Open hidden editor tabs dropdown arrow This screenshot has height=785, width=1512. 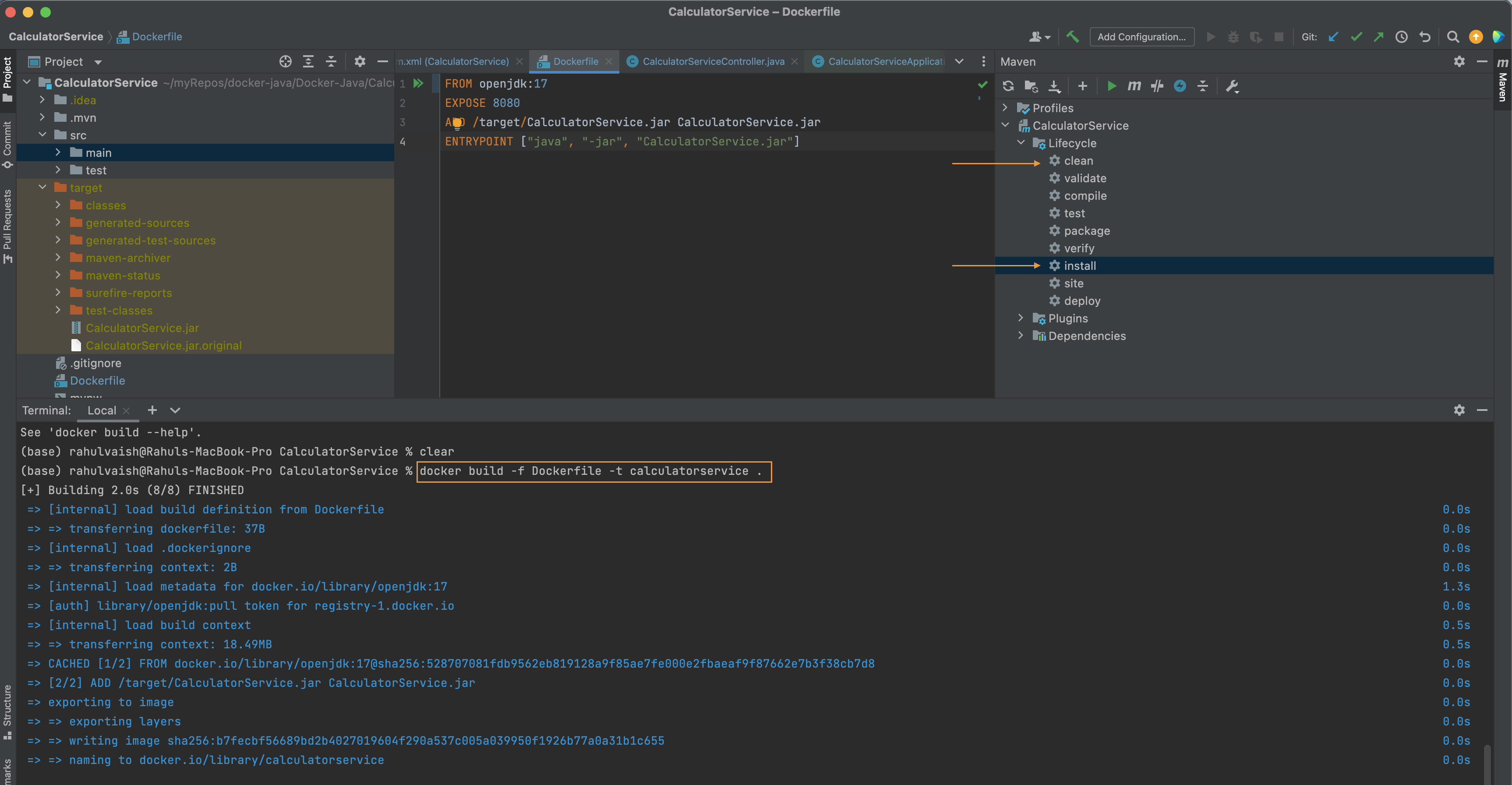click(959, 61)
